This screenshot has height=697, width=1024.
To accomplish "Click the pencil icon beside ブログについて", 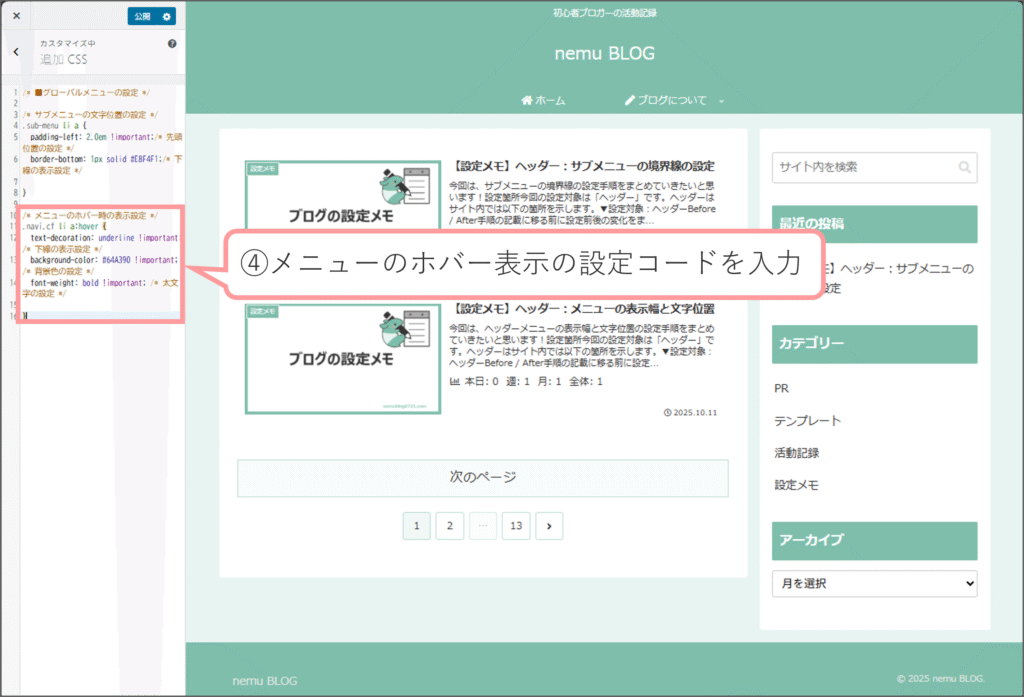I will coord(630,100).
